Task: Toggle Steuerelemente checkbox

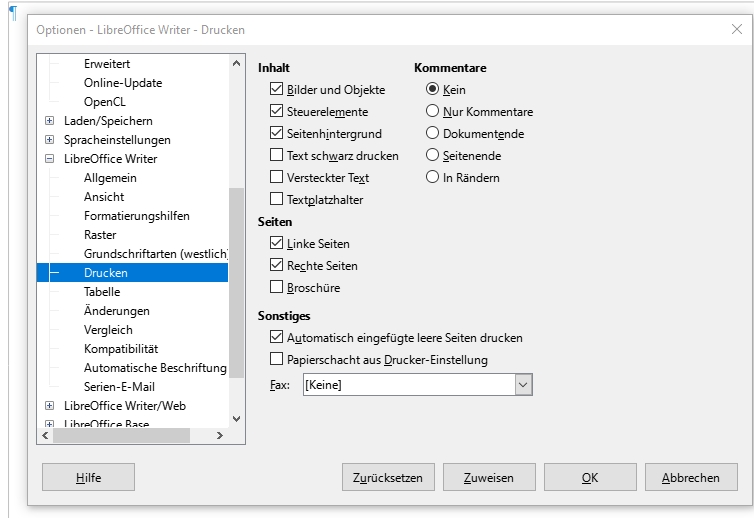Action: pos(276,111)
